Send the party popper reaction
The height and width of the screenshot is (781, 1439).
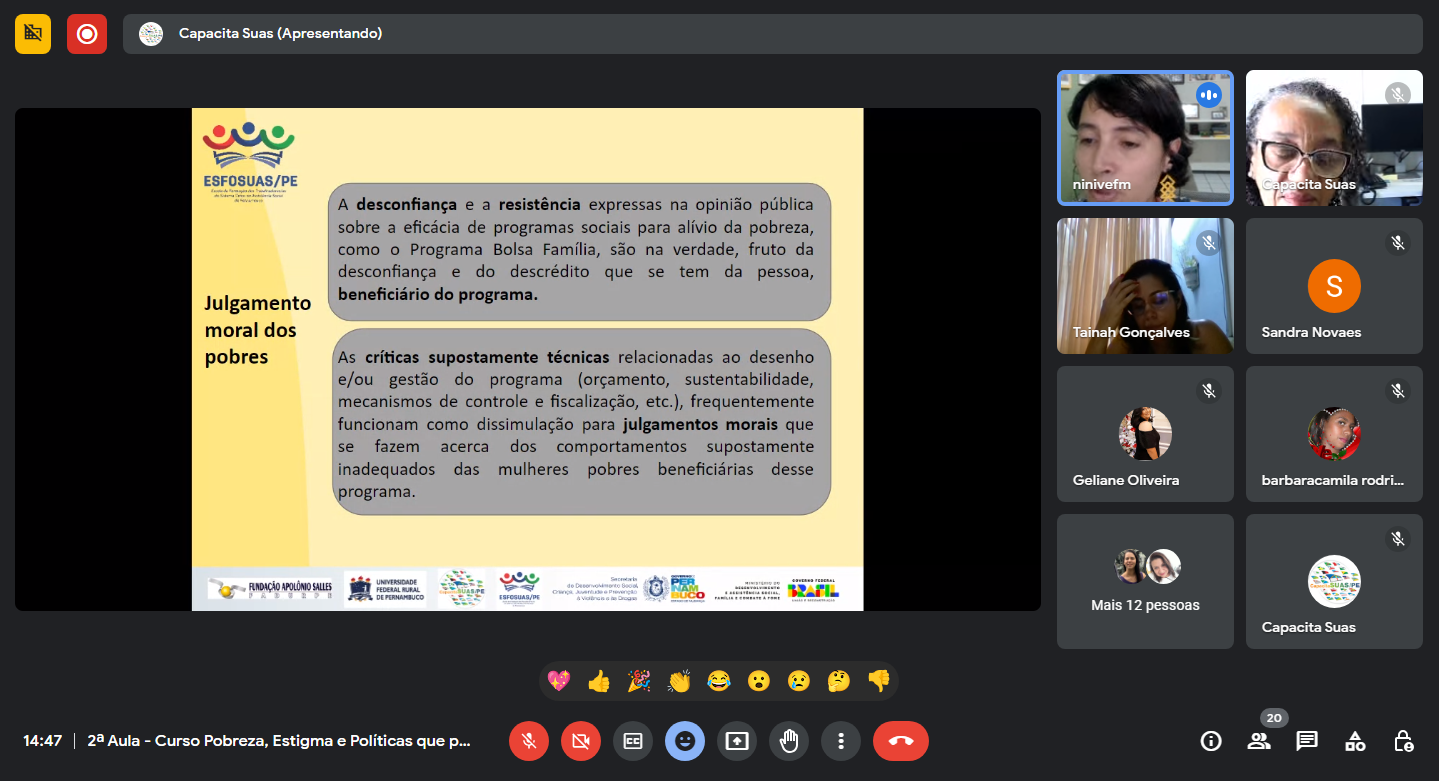point(639,681)
